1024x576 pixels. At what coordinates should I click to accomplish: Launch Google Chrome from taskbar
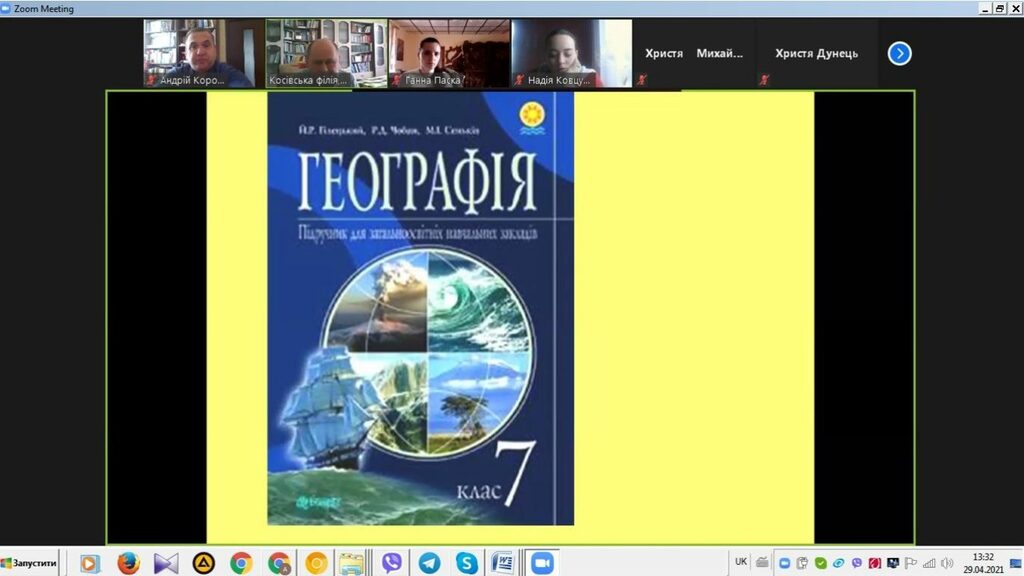click(x=241, y=563)
